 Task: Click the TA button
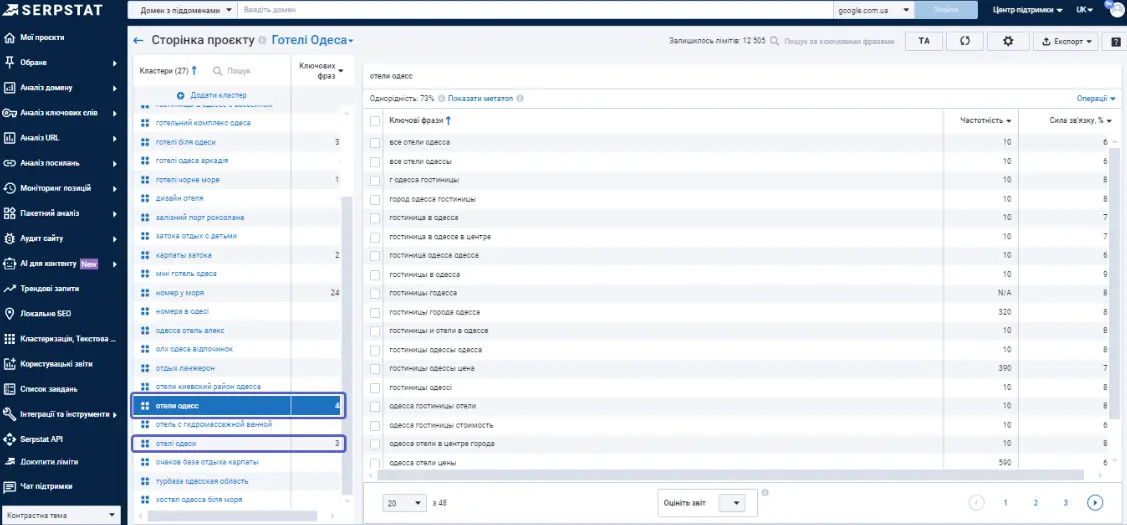(924, 41)
